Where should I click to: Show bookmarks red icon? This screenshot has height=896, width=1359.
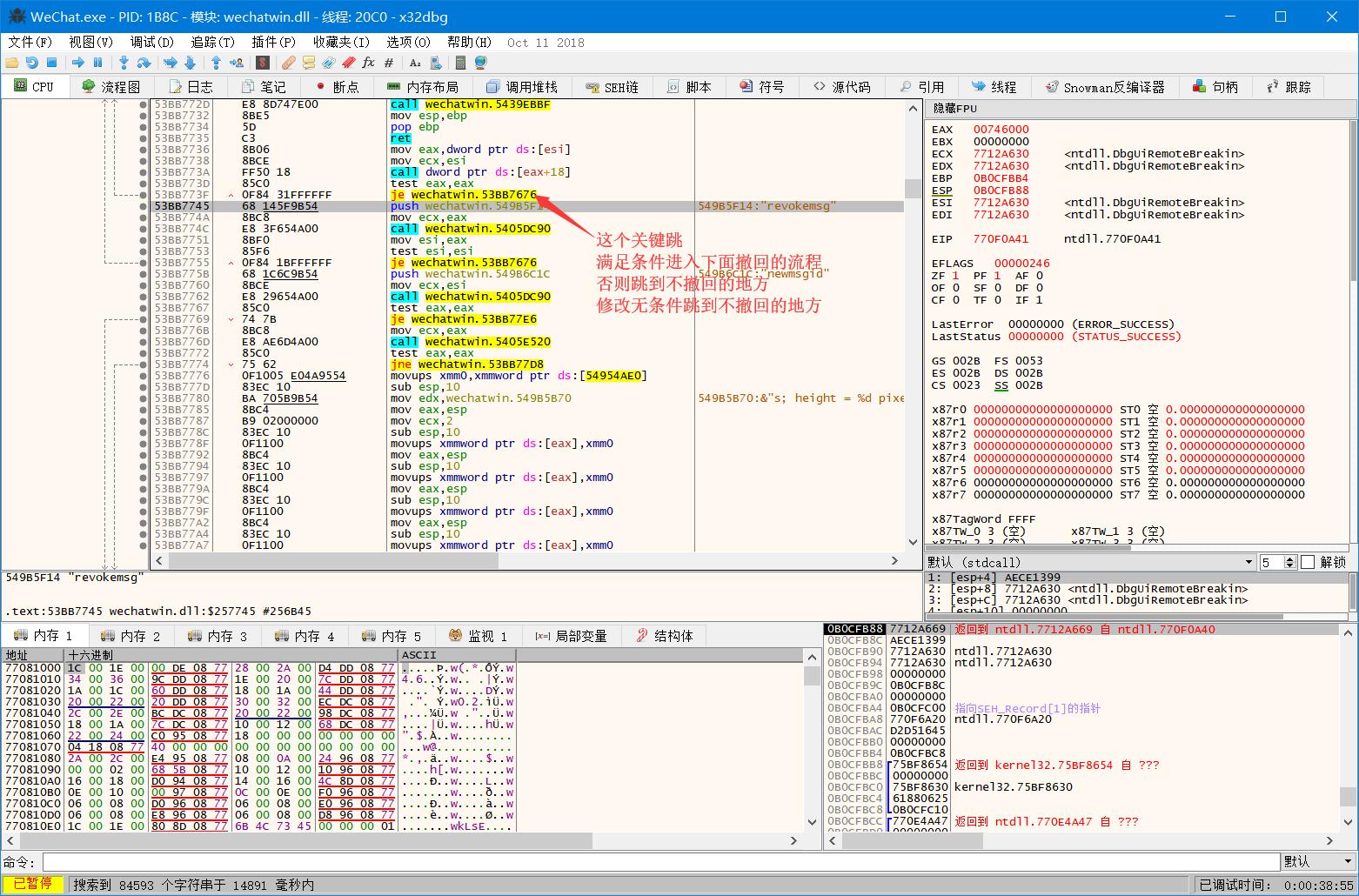tap(348, 63)
